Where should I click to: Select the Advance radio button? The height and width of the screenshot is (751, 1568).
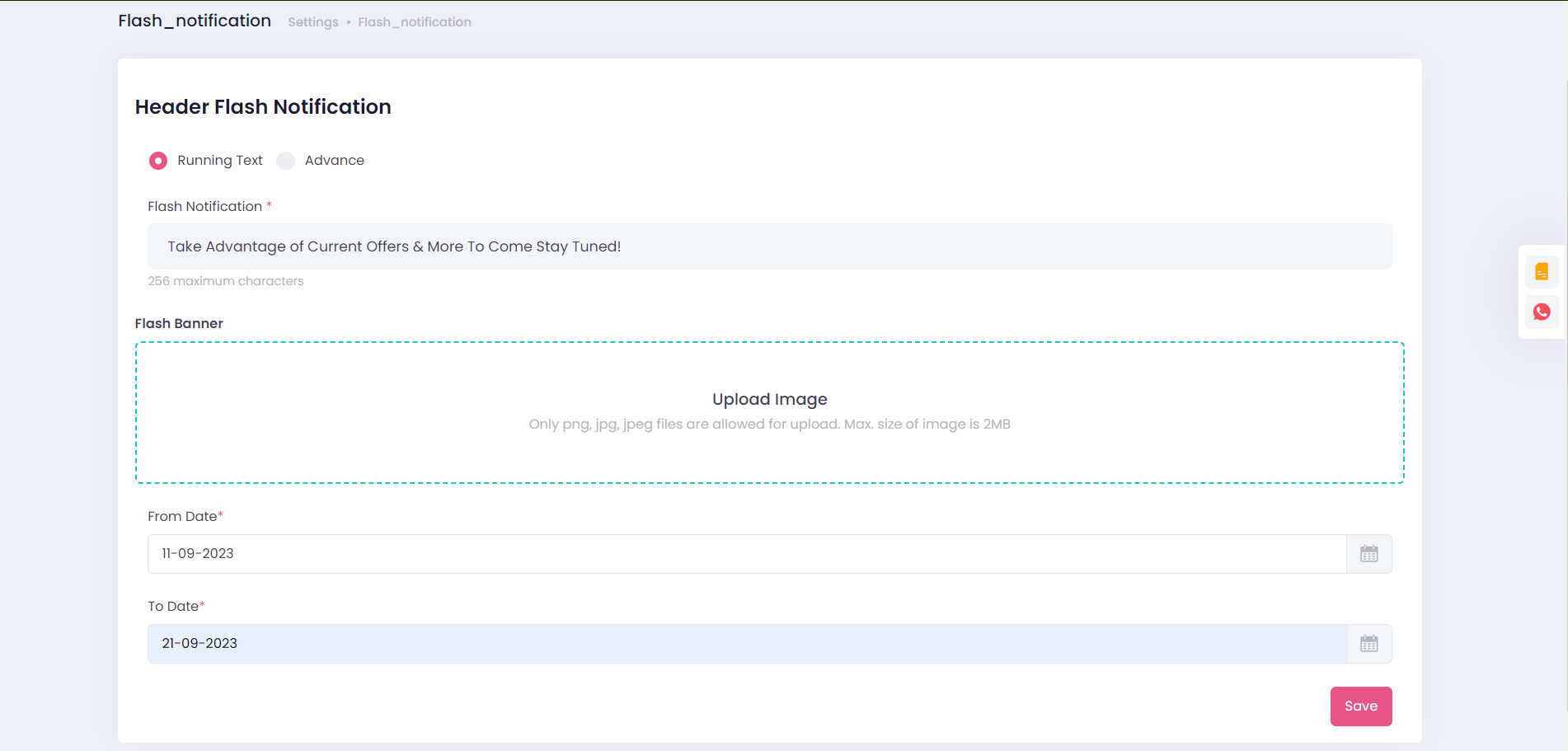(x=286, y=161)
